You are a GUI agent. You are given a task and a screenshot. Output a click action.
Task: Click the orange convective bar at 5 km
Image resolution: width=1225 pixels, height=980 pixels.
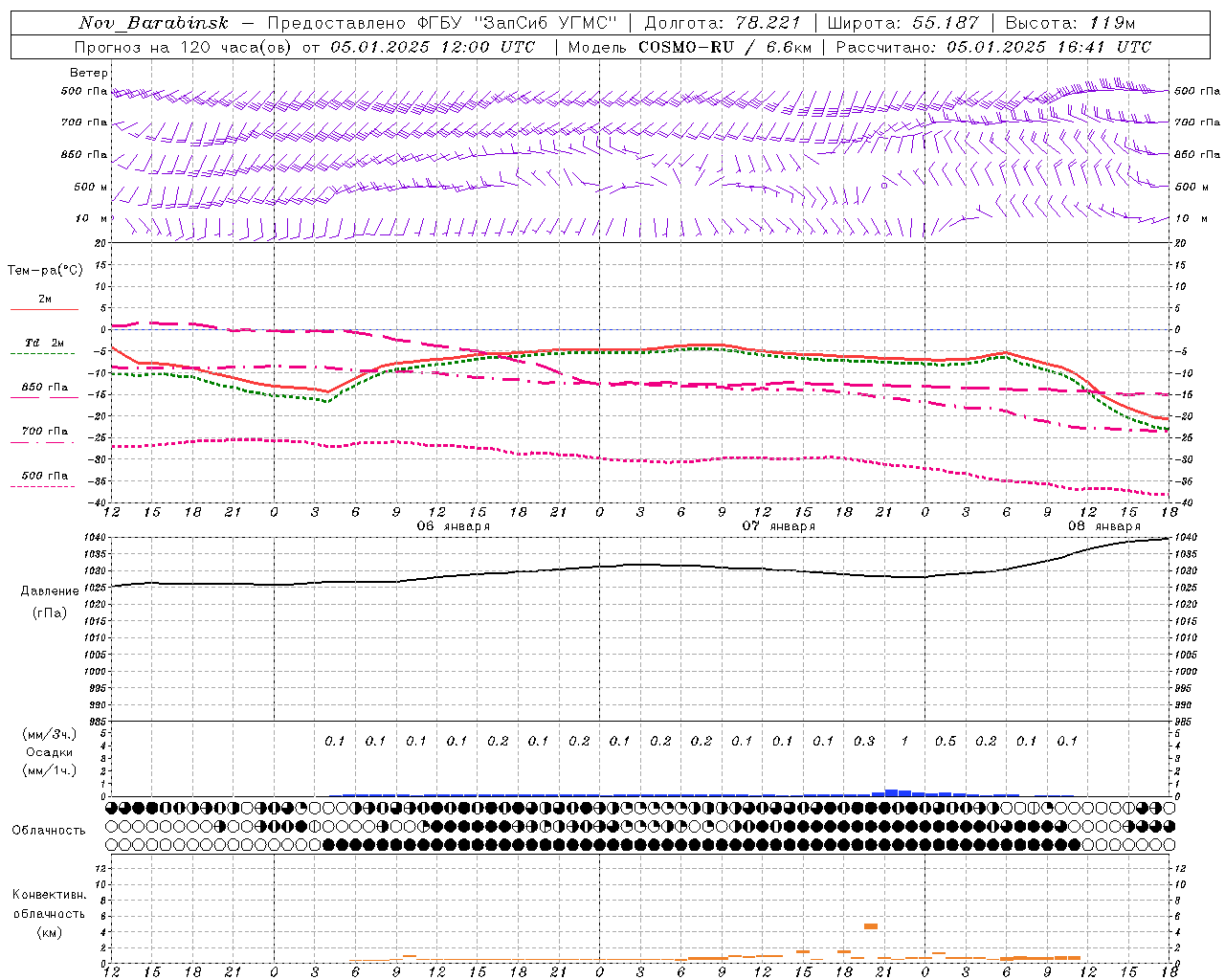(x=871, y=925)
